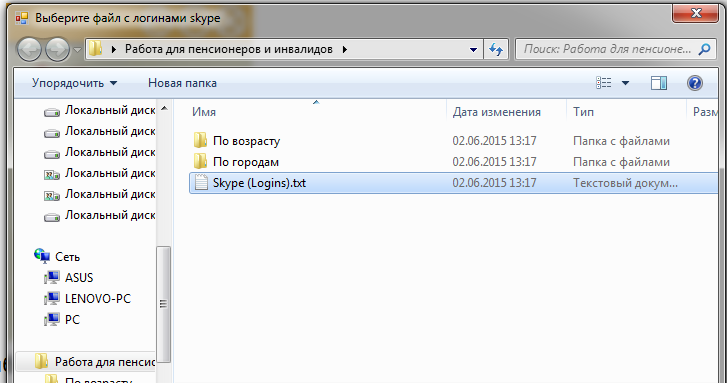727x383 pixels.
Task: Select 'Работа для пенсио...' folder in sidebar
Action: (x=86, y=361)
